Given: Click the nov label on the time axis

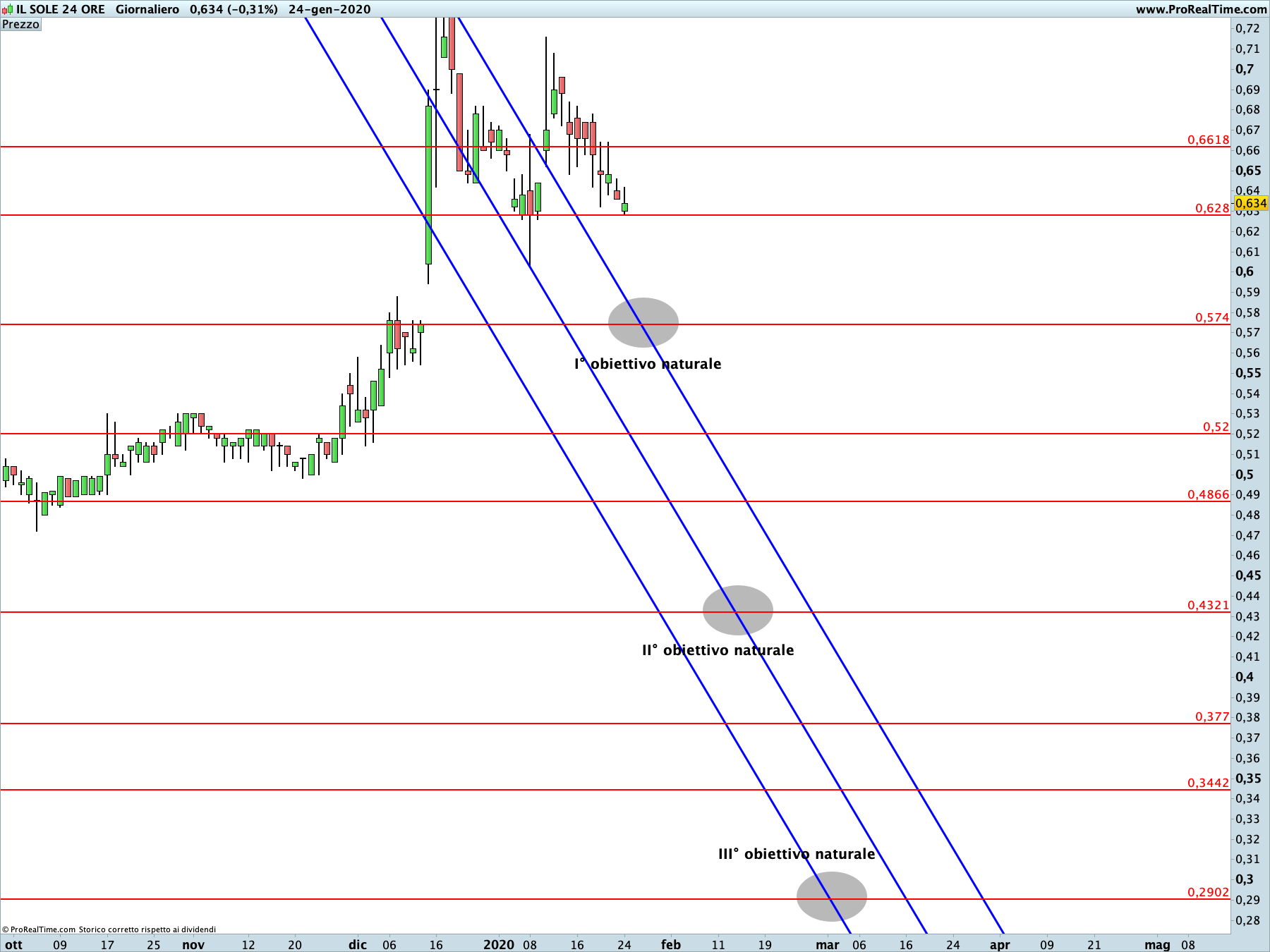Looking at the screenshot, I should pyautogui.click(x=193, y=944).
